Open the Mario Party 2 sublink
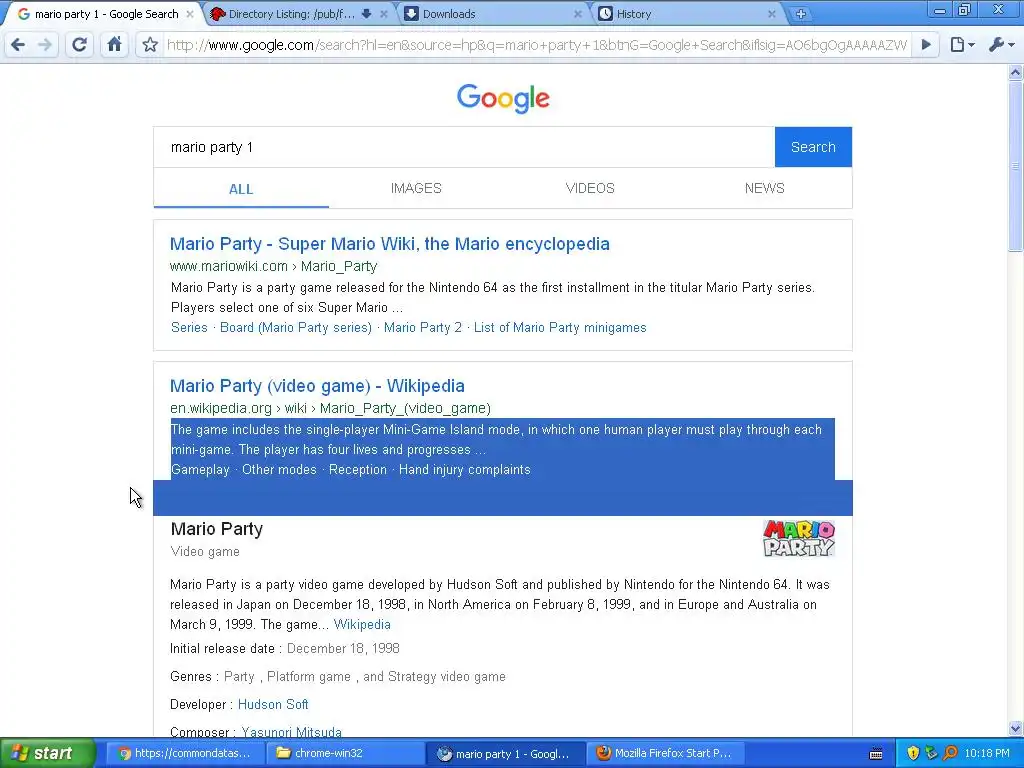 tap(423, 327)
